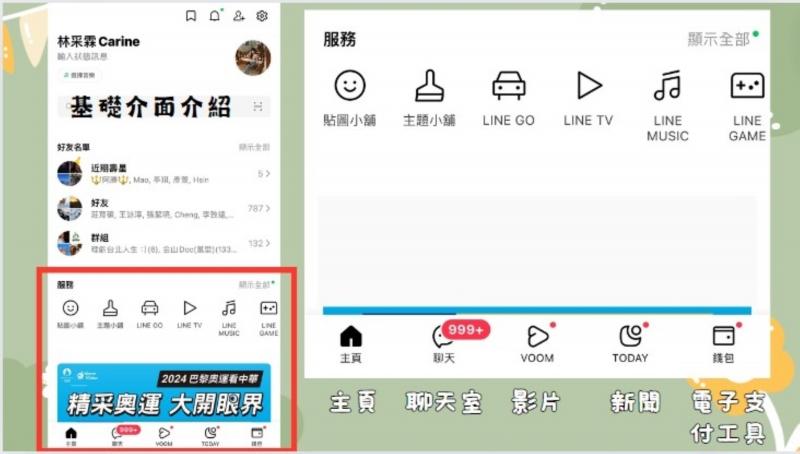This screenshot has width=800, height=454.
Task: Select the VOOM tab in small phone view
Action: [x=164, y=437]
